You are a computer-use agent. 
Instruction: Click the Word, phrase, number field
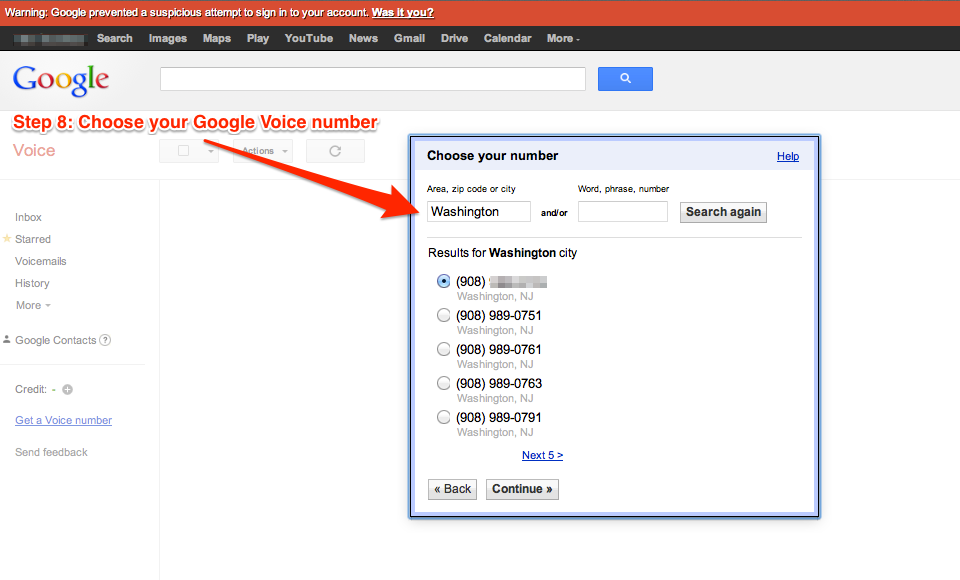[x=622, y=212]
